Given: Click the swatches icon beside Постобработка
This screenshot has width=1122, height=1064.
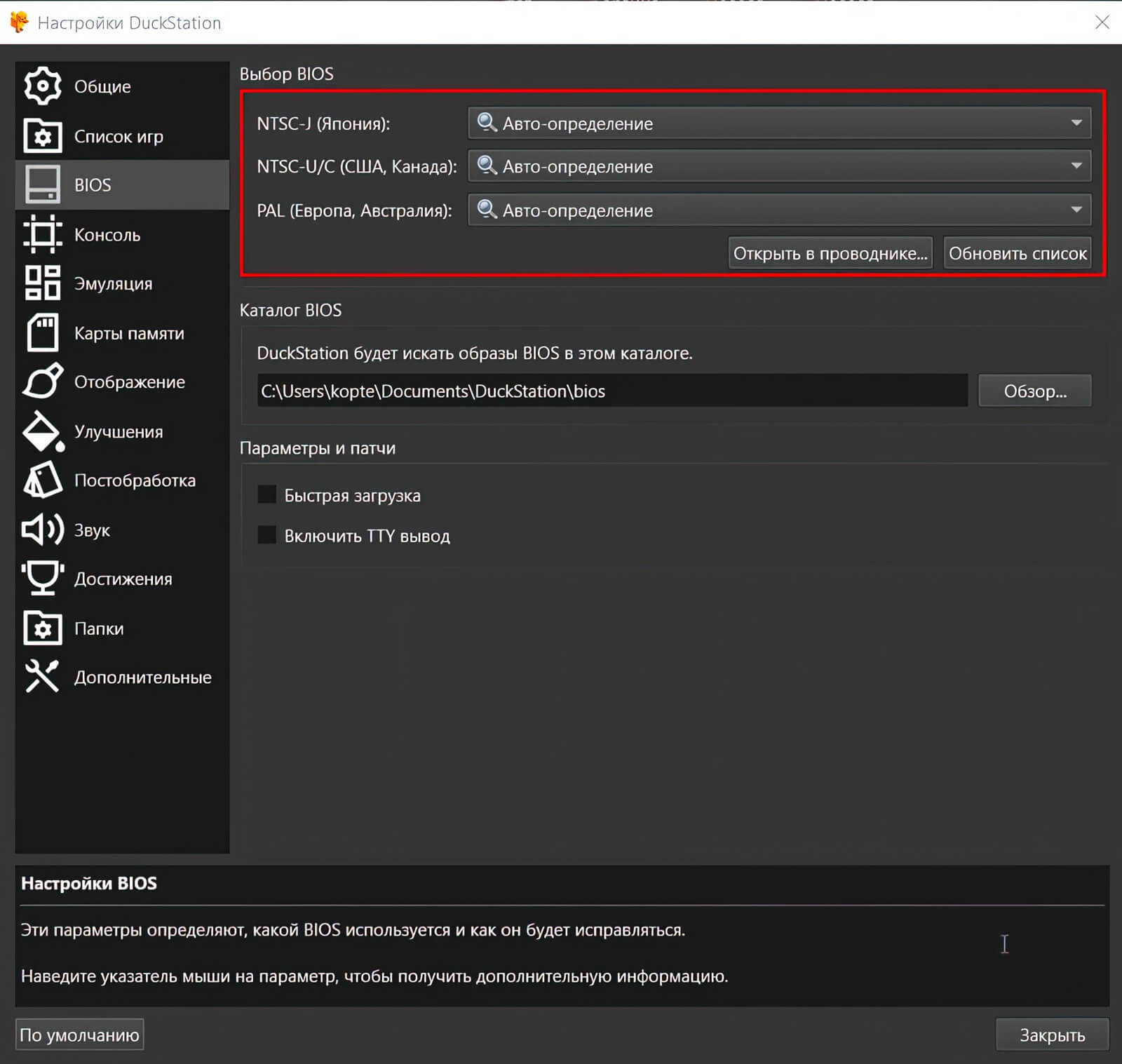Looking at the screenshot, I should point(43,480).
